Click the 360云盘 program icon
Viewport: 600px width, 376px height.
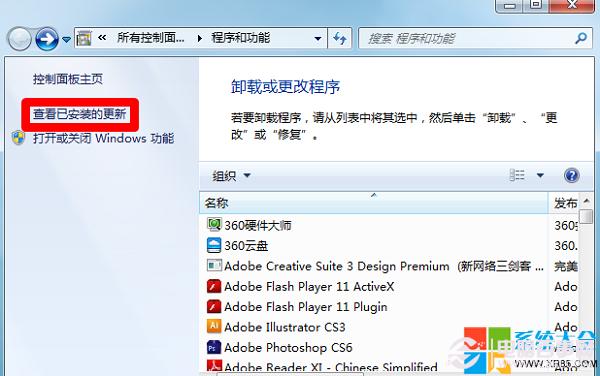(214, 245)
